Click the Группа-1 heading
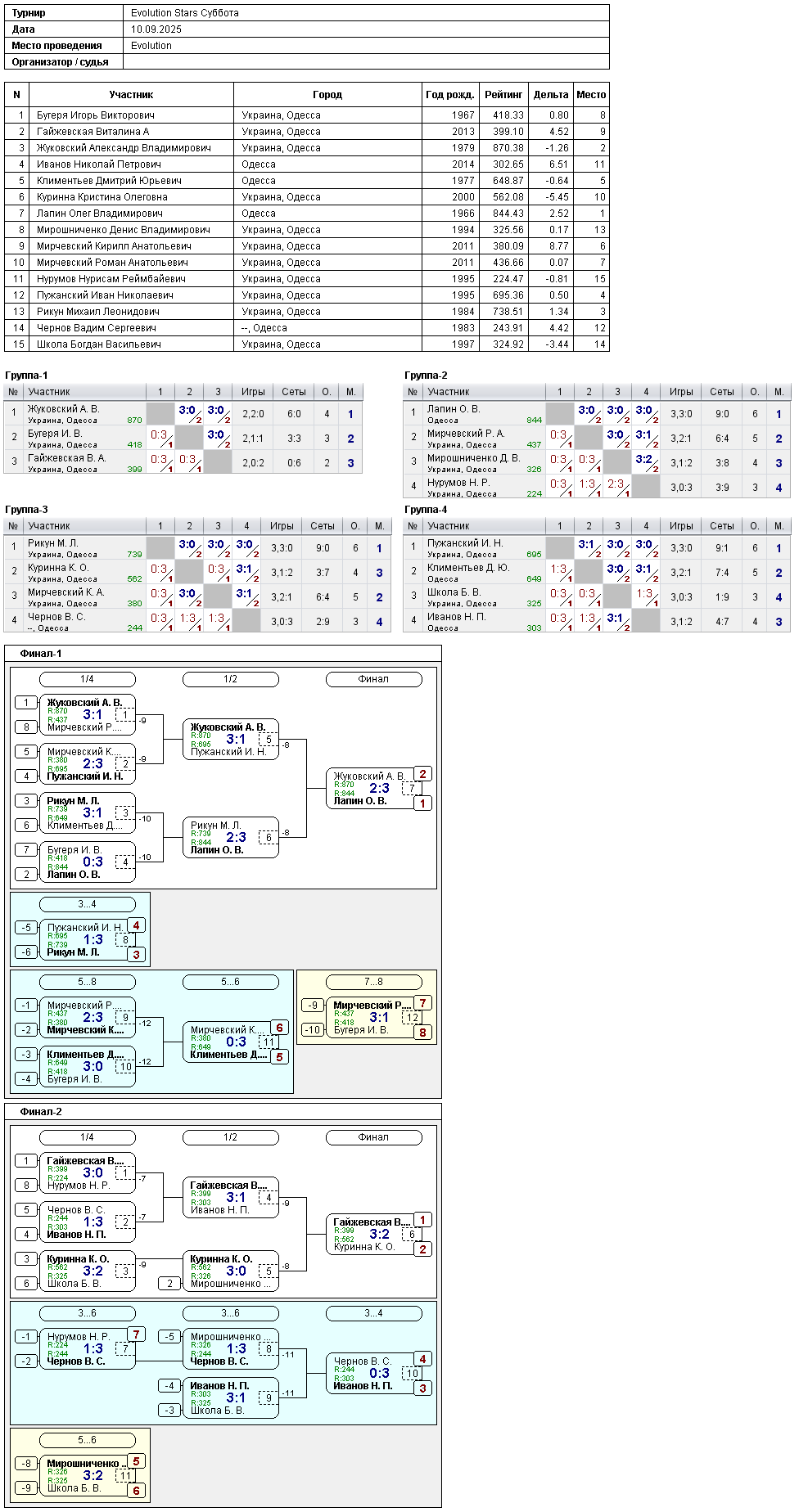 point(26,376)
